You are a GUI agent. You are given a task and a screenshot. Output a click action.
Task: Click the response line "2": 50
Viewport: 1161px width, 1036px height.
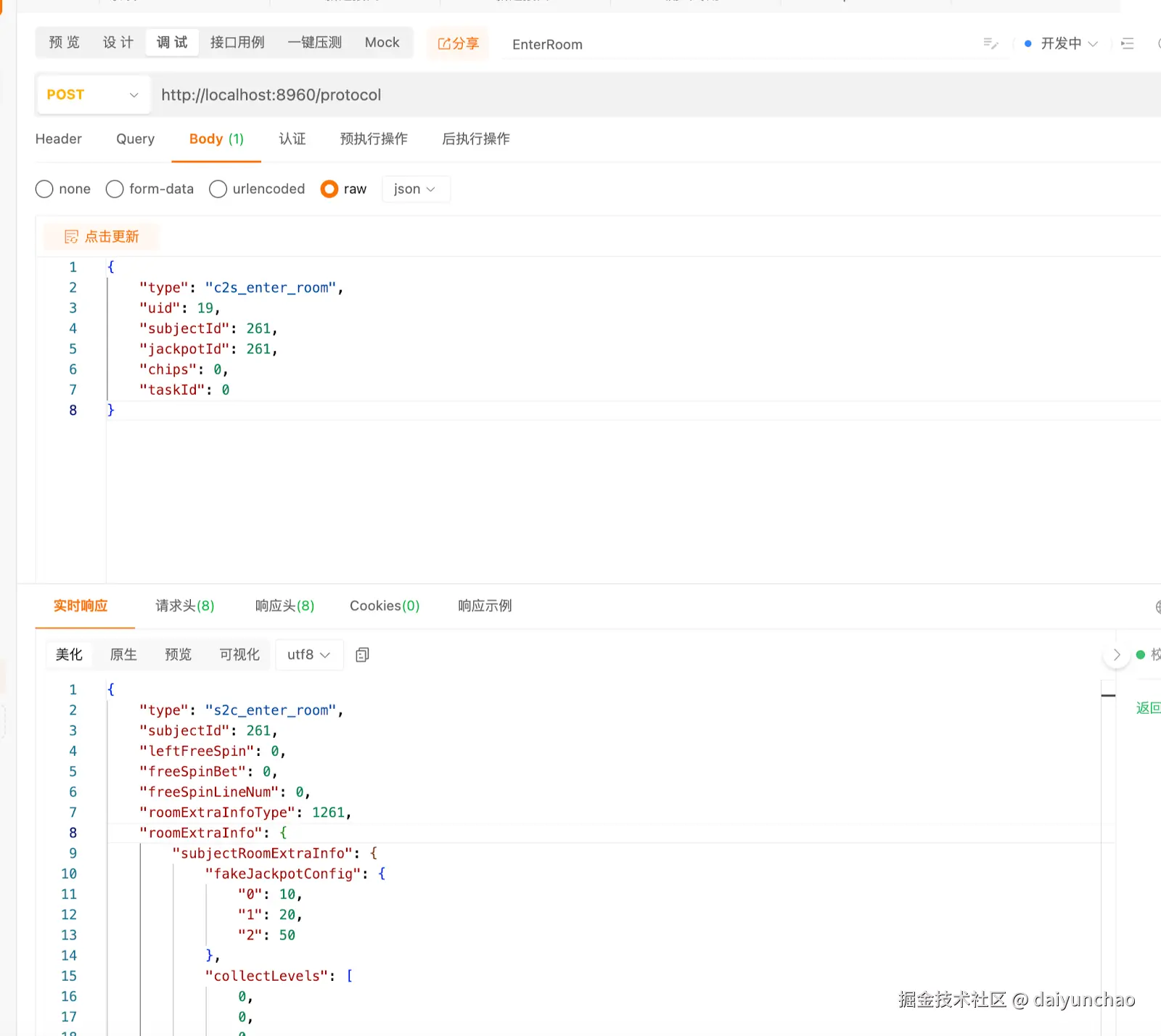pos(266,935)
